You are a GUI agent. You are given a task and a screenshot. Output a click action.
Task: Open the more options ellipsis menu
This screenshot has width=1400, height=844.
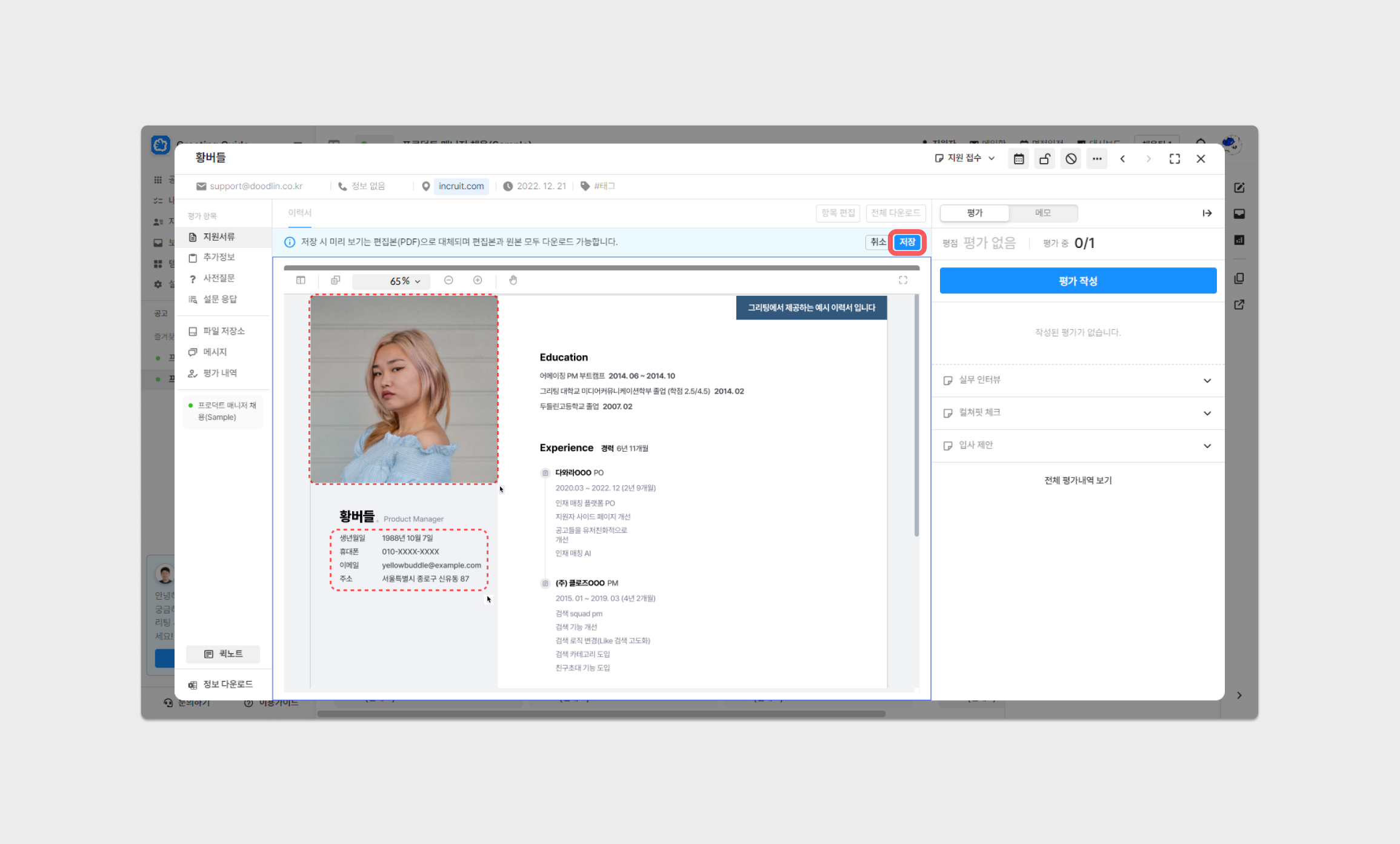click(1097, 159)
